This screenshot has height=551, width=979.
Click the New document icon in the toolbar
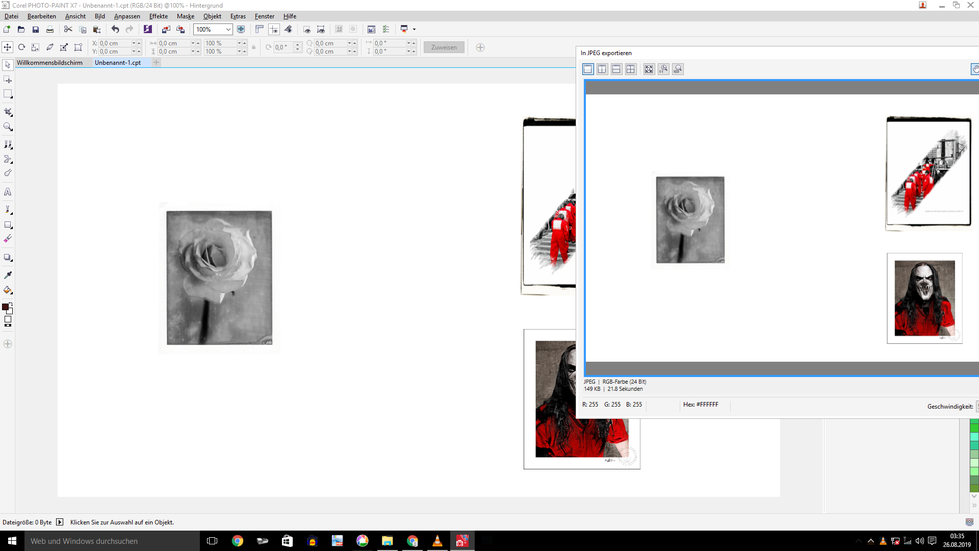pos(7,29)
